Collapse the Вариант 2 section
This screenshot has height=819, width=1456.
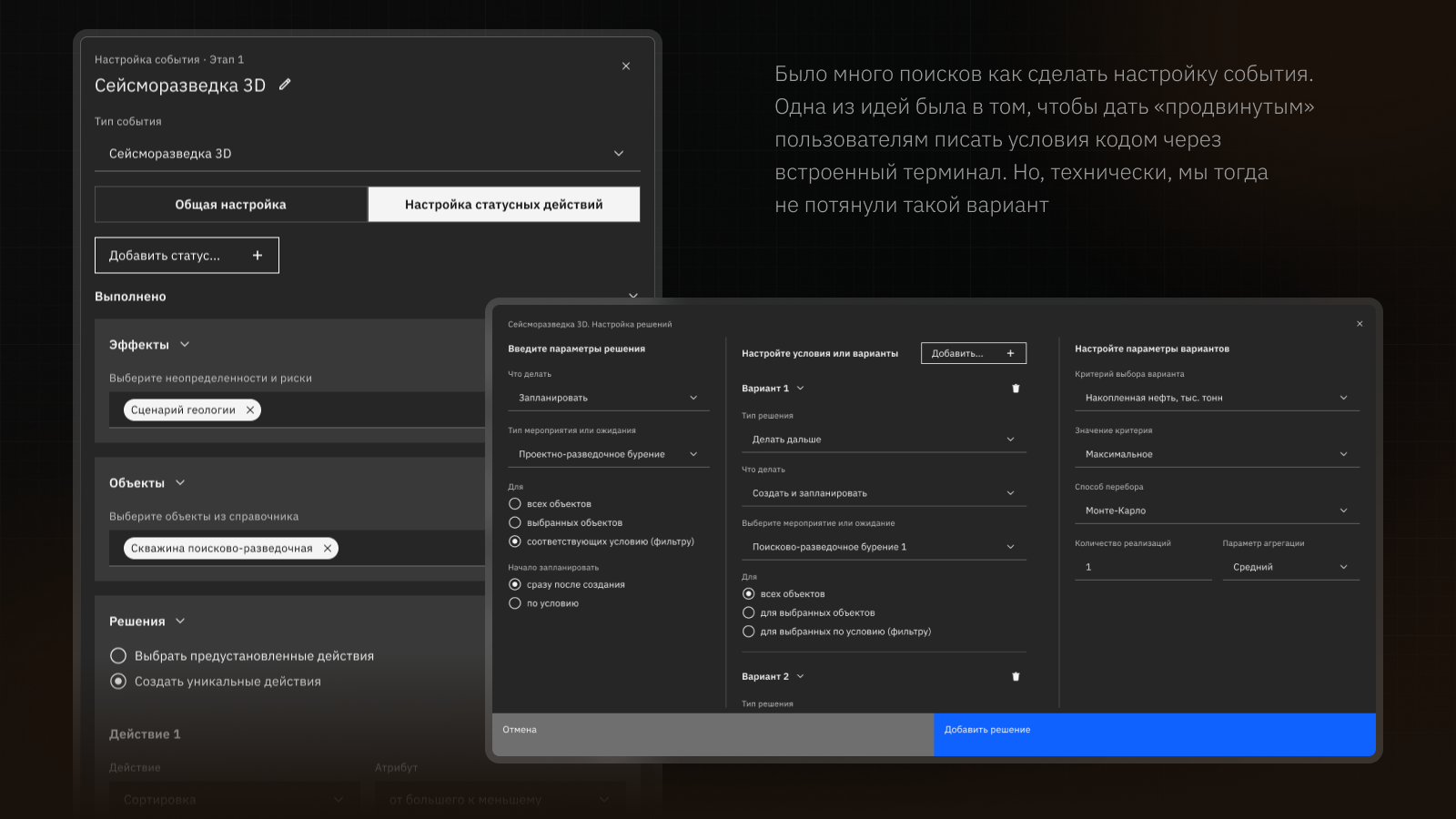coord(801,677)
